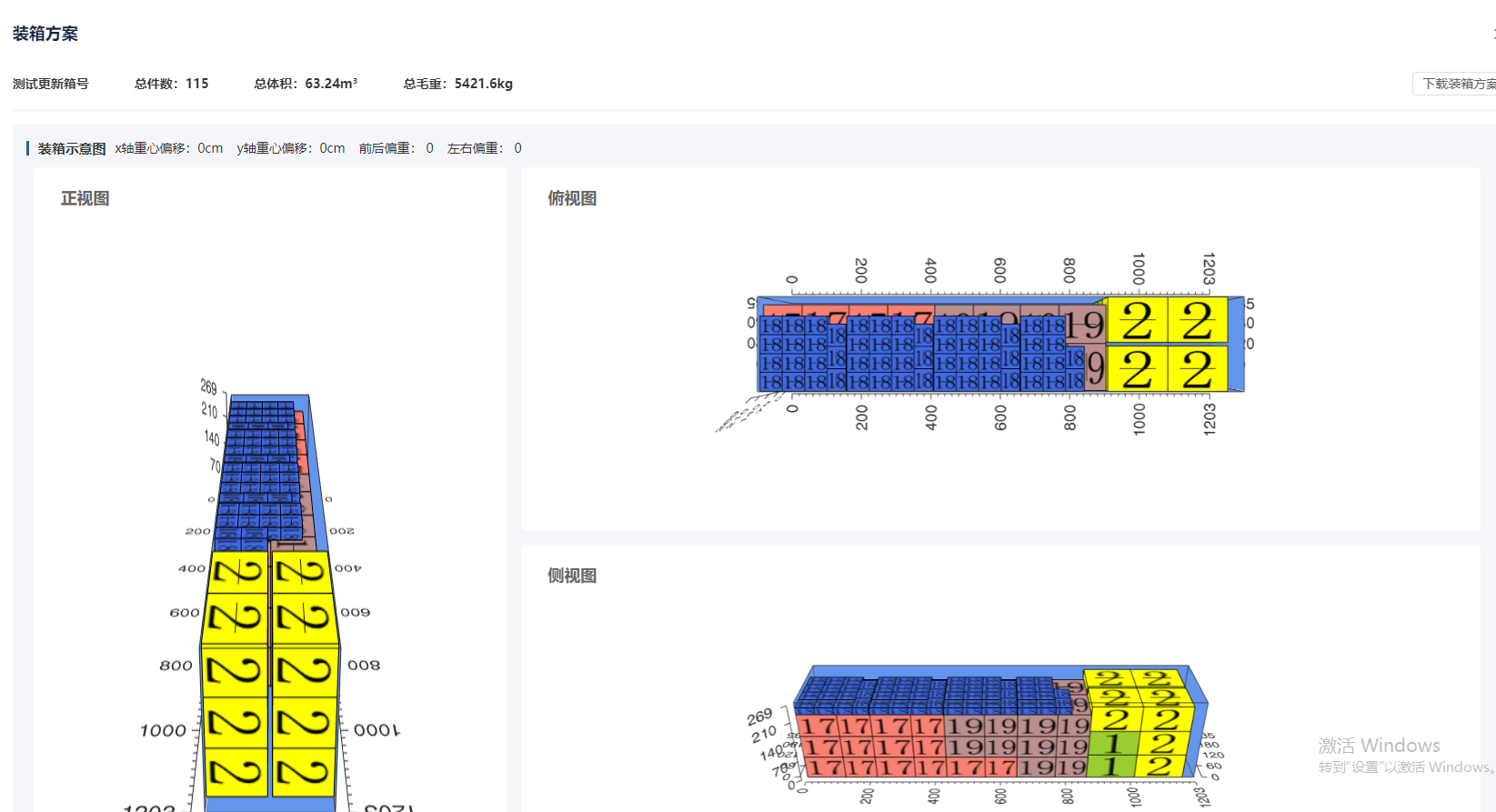The image size is (1496, 812).
Task: Click the 测试更新箱号 label
Action: [51, 84]
